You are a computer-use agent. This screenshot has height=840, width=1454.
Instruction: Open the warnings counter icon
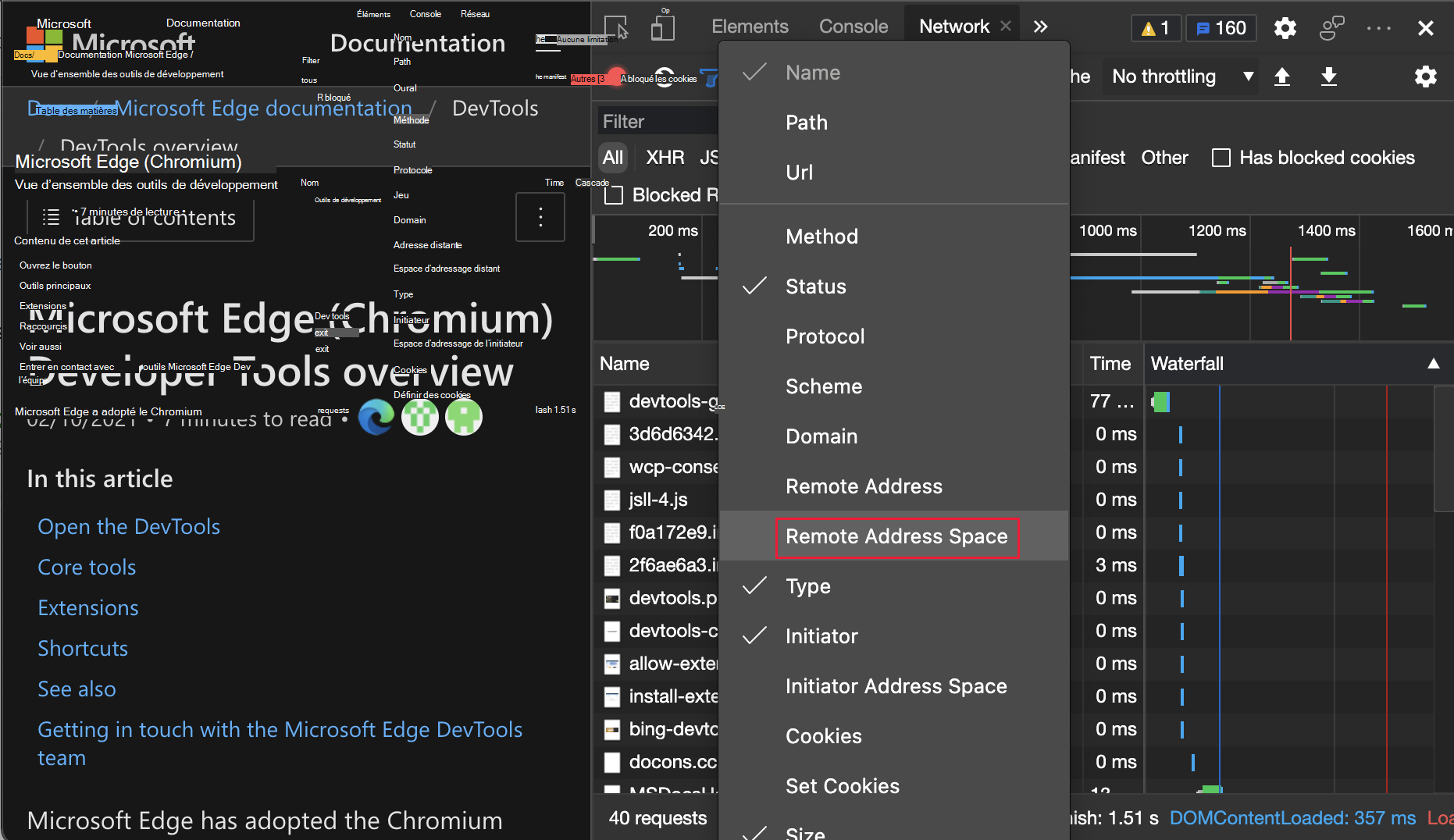(x=1156, y=27)
